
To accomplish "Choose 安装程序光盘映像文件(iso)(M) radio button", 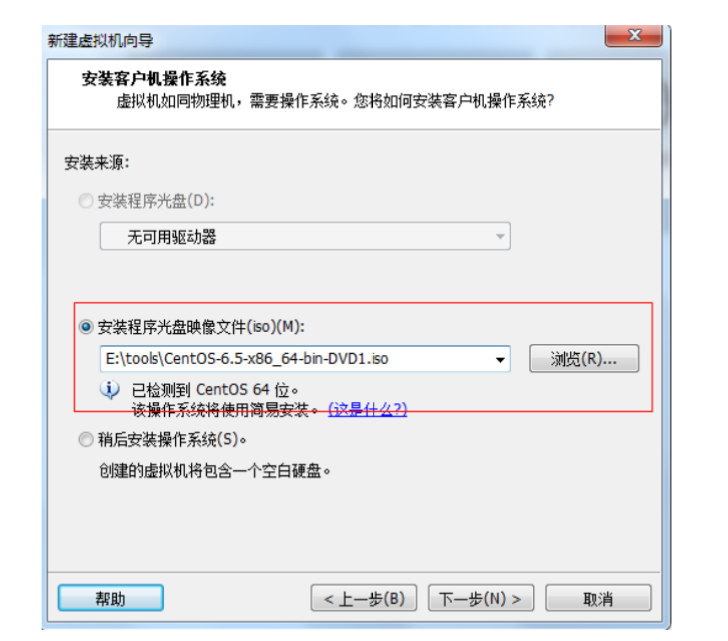I will pos(85,327).
